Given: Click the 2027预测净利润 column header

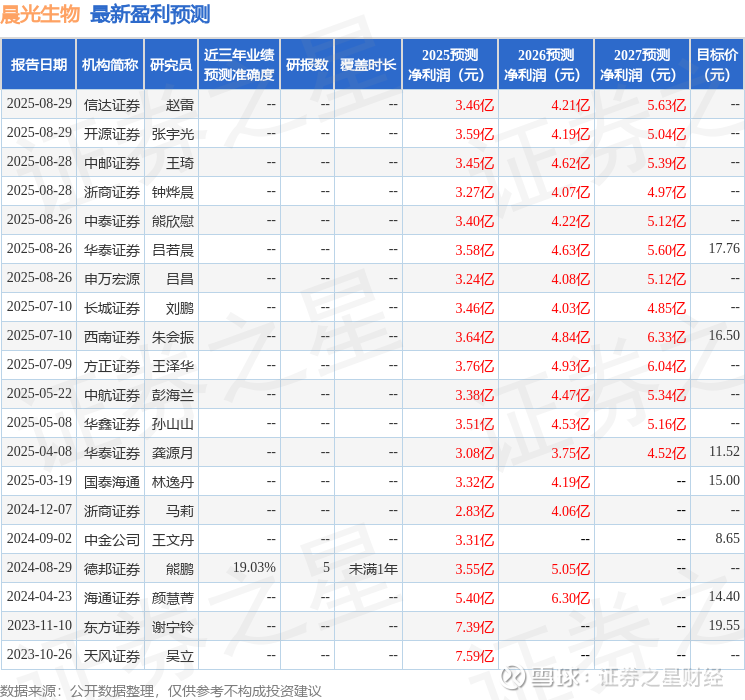Looking at the screenshot, I should tap(642, 65).
